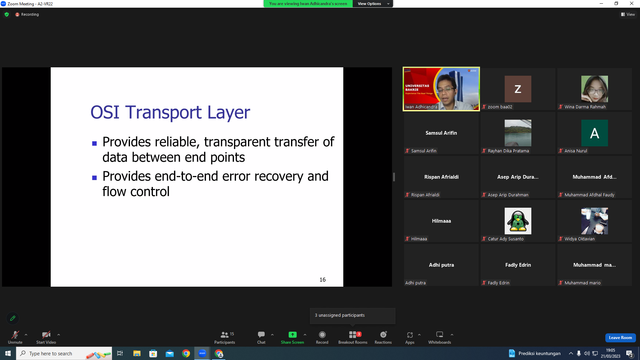The image size is (640, 360).
Task: Expand Share Screen options arrow
Action: (305, 335)
